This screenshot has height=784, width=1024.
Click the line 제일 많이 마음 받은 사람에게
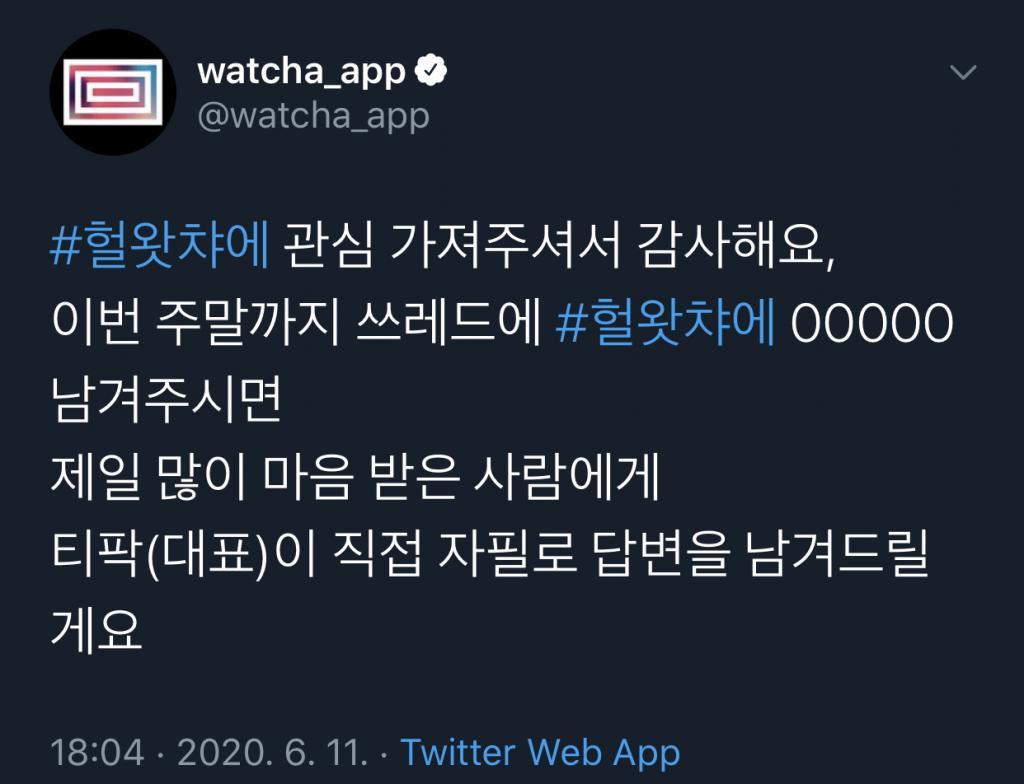(x=355, y=476)
